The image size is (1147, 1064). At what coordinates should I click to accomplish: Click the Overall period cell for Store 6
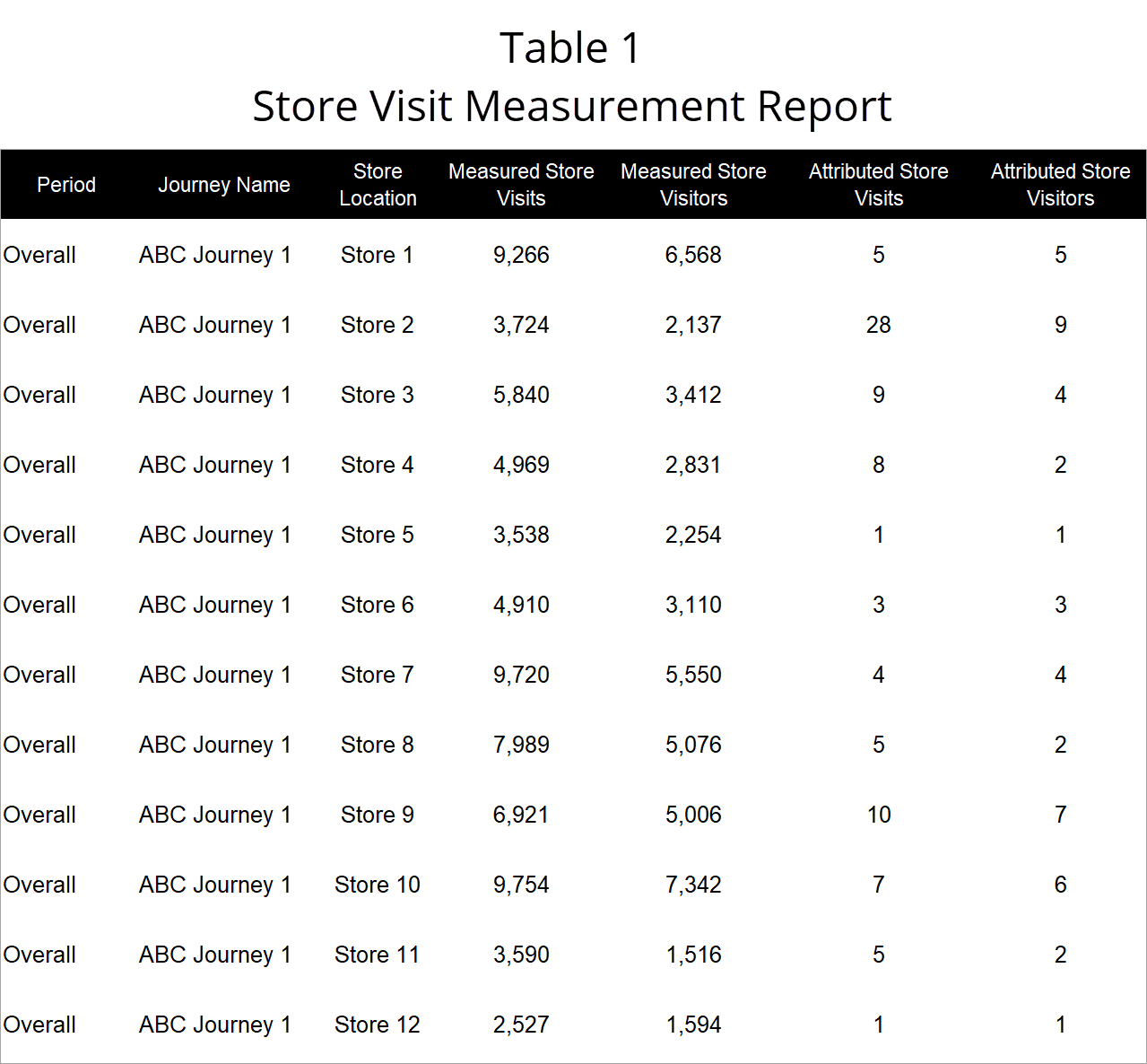39,605
